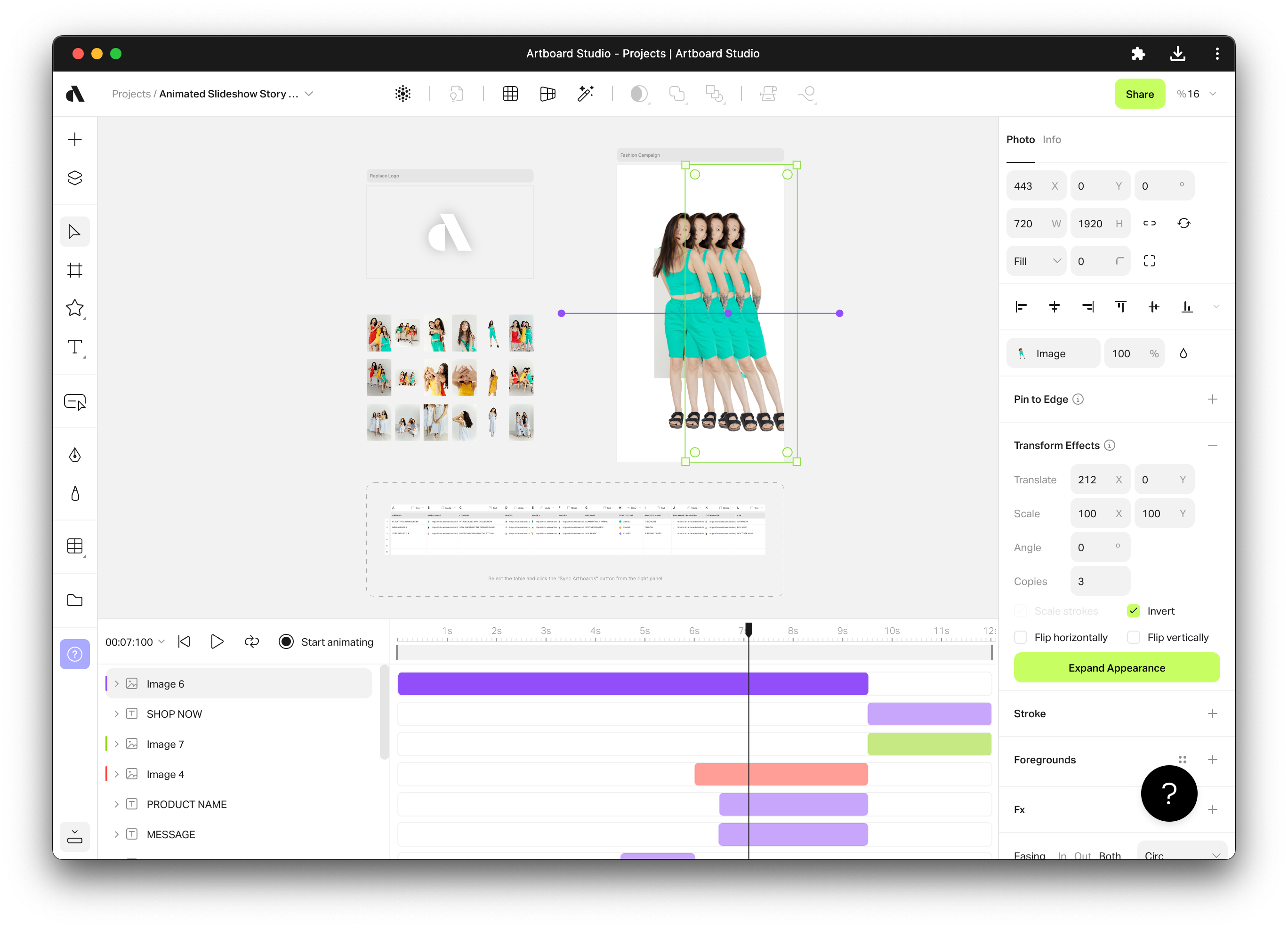
Task: Open the folder assets icon
Action: point(74,600)
